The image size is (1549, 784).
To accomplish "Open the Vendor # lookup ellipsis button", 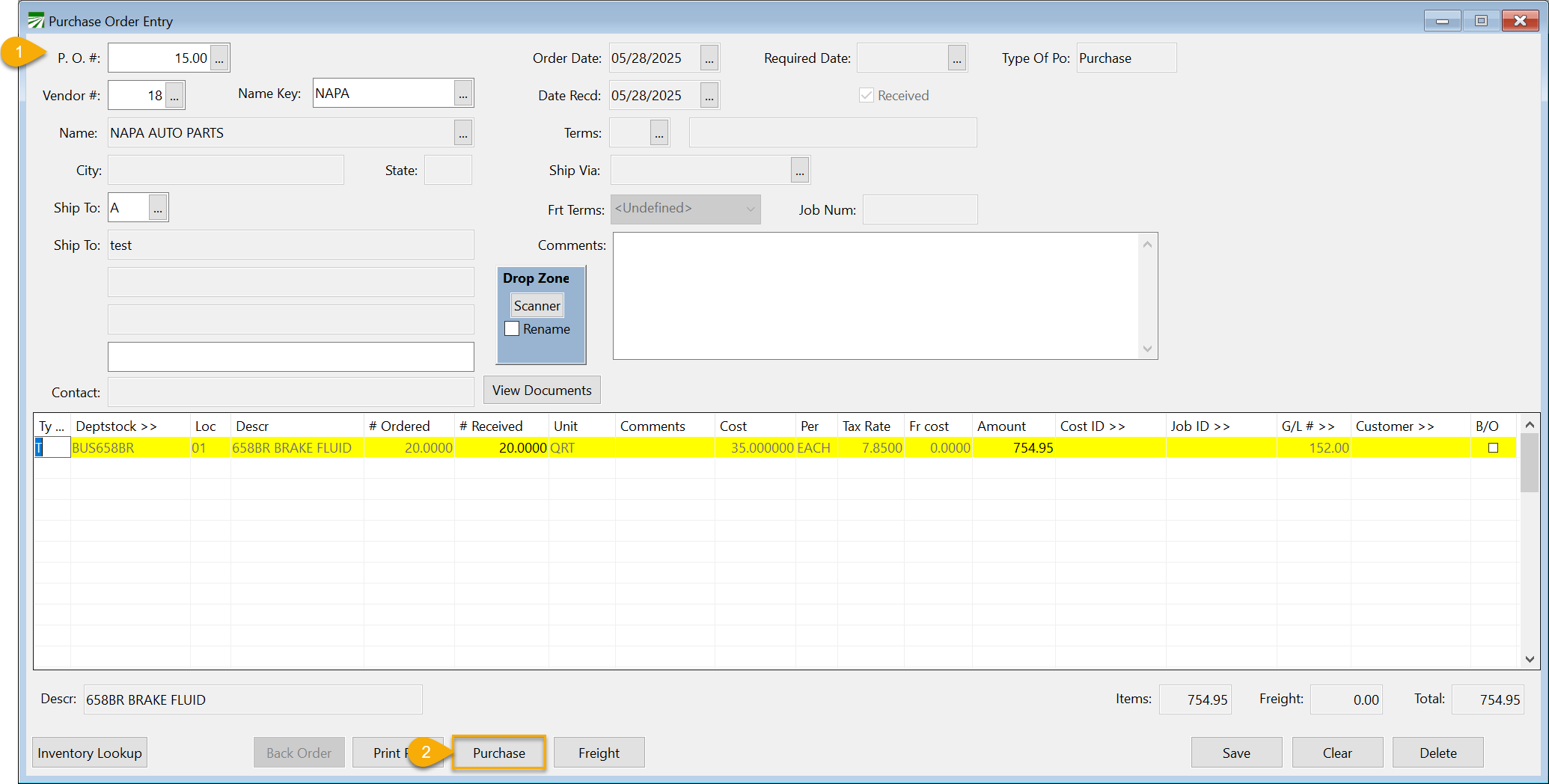I will [x=174, y=96].
